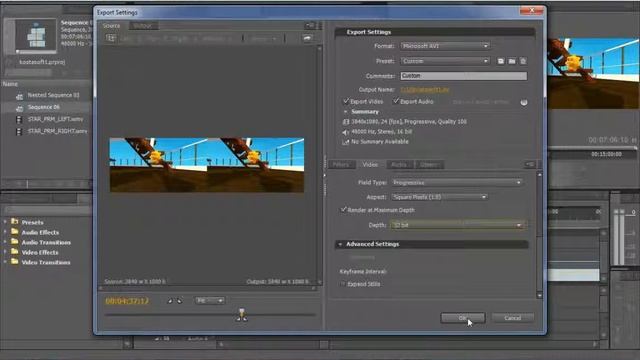Toggle the Export Video checkbox
The image size is (640, 360).
tap(346, 101)
